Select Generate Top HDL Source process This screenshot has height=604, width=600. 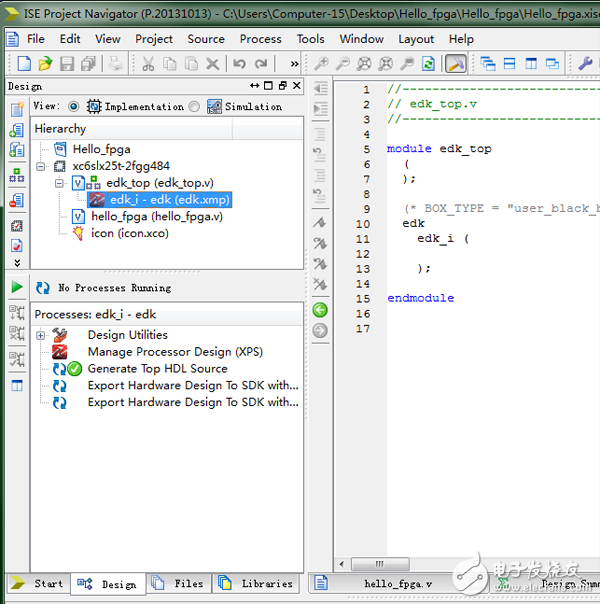(x=157, y=369)
